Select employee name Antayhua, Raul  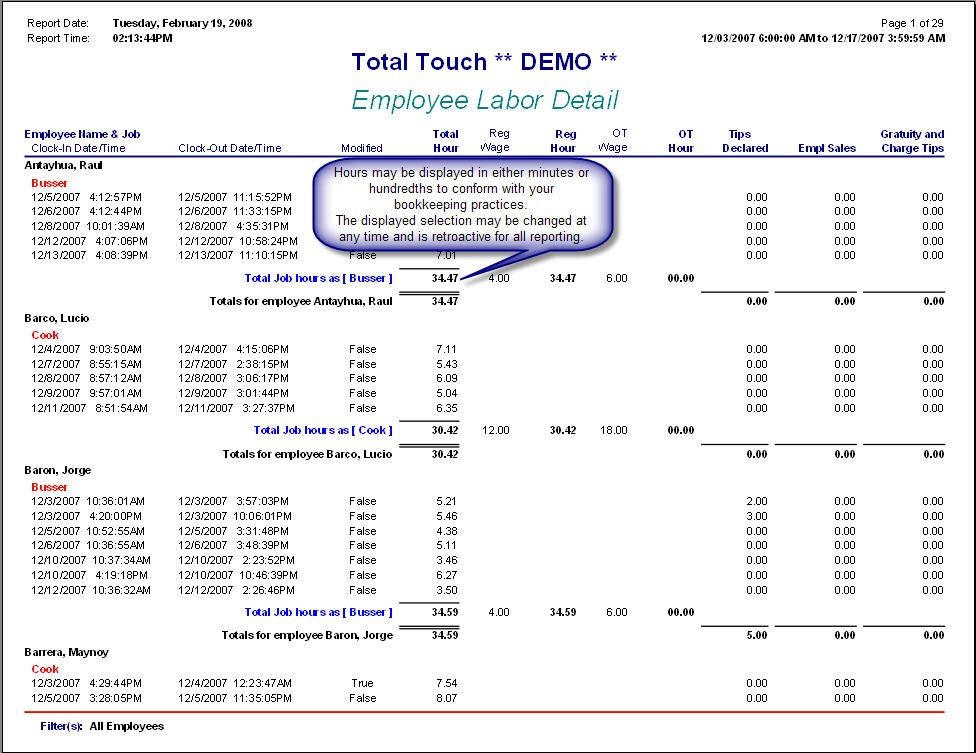64,165
